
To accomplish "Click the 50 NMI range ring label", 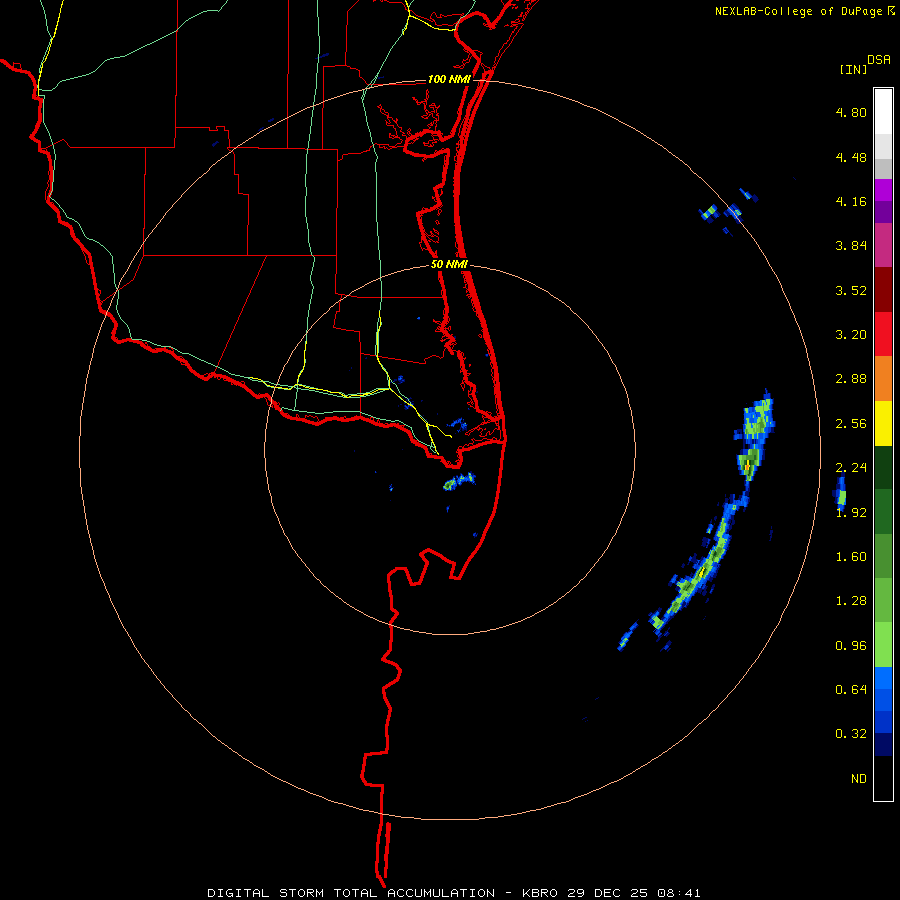I will click(449, 265).
